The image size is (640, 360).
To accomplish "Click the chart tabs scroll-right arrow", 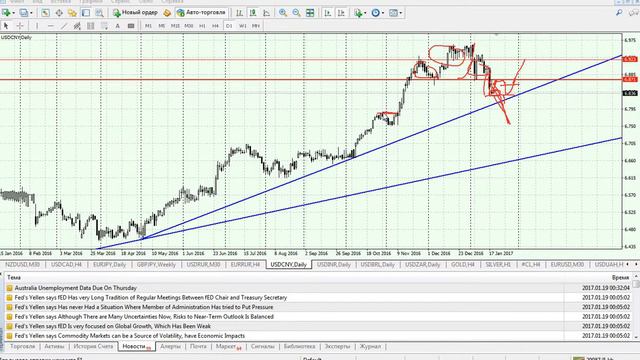I will click(636, 264).
